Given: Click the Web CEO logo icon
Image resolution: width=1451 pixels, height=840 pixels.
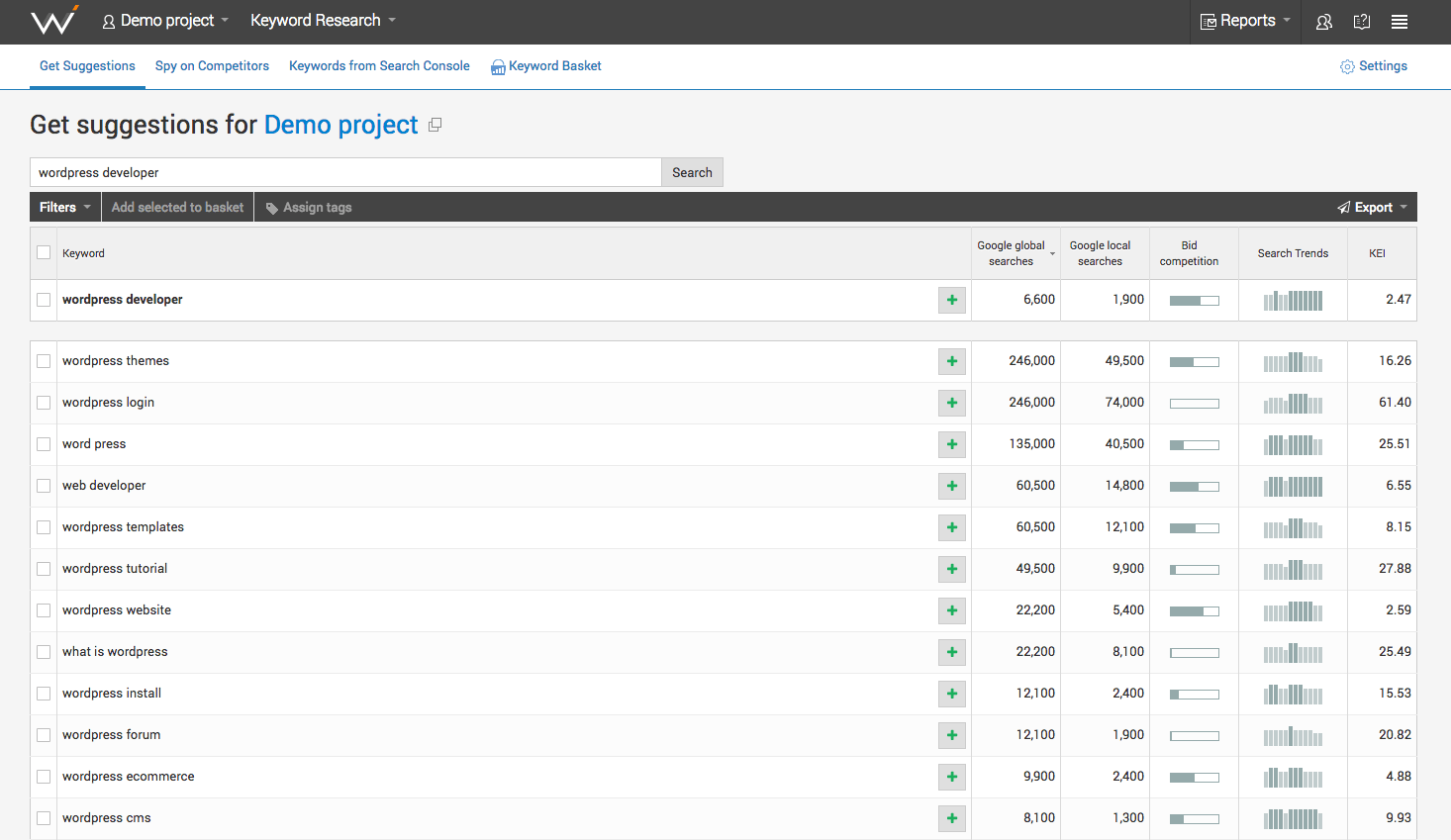Looking at the screenshot, I should [x=53, y=21].
